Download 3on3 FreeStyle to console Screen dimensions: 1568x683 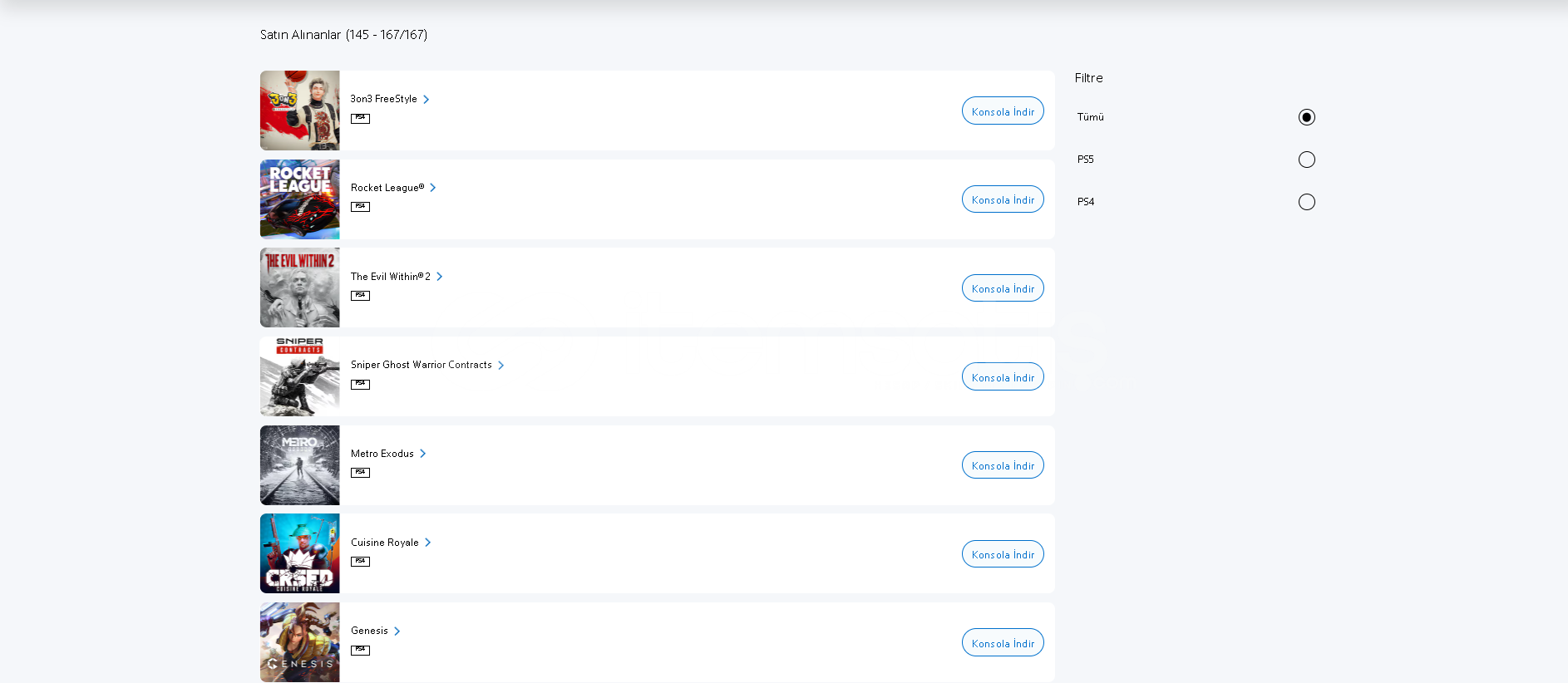[x=1003, y=111]
